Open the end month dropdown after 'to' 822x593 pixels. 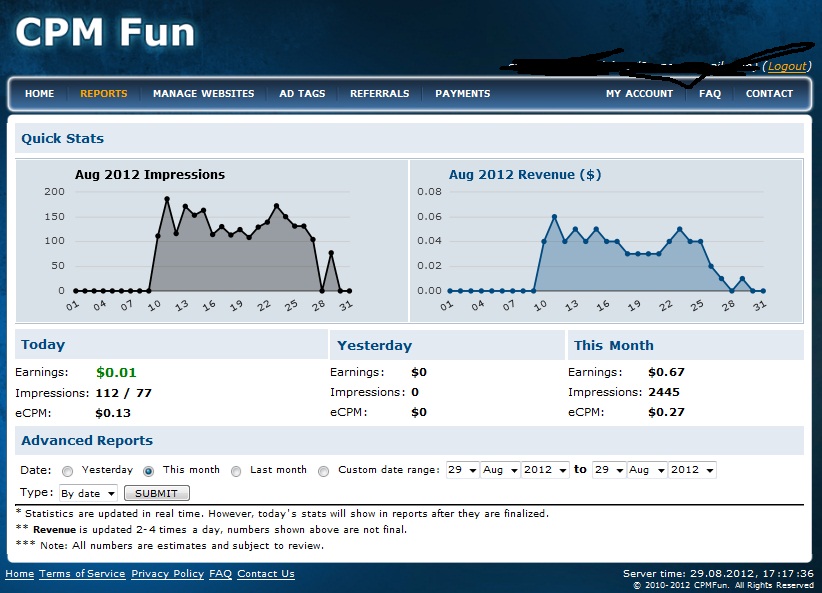click(x=647, y=470)
